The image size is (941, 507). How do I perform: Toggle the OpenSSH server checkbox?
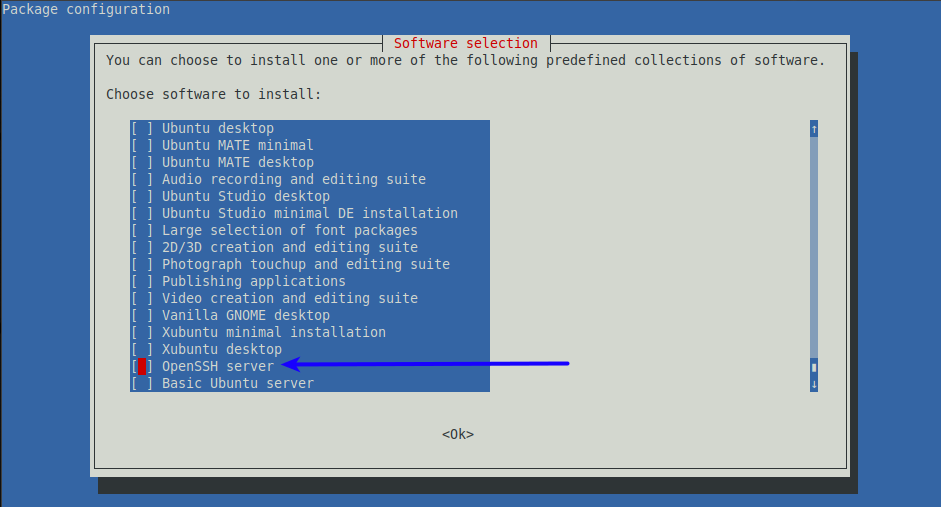click(x=142, y=366)
